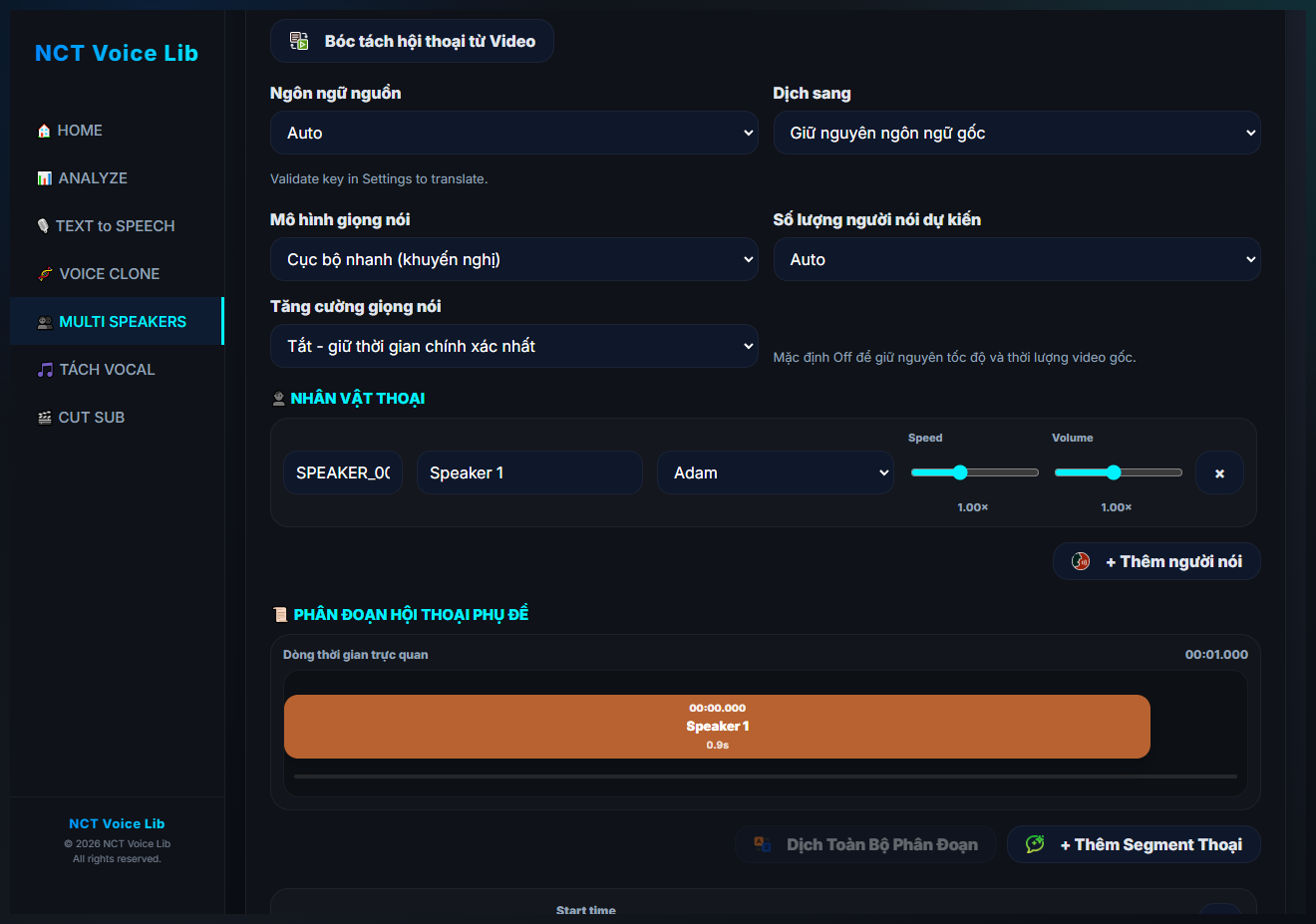1316x924 pixels.
Task: Expand the Dịch sang language dropdown
Action: pyautogui.click(x=1017, y=133)
